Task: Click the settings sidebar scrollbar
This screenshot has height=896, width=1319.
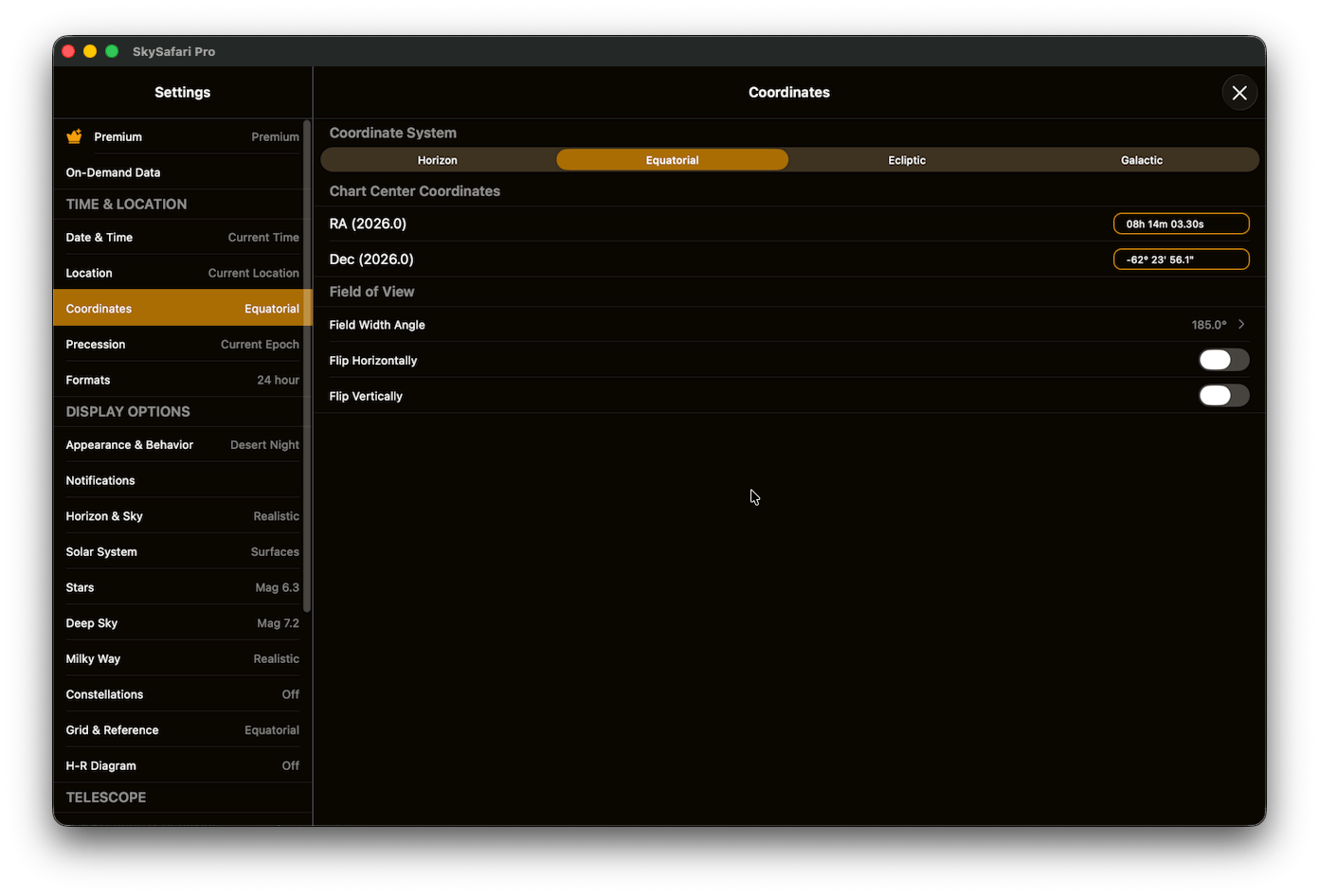Action: [306, 366]
